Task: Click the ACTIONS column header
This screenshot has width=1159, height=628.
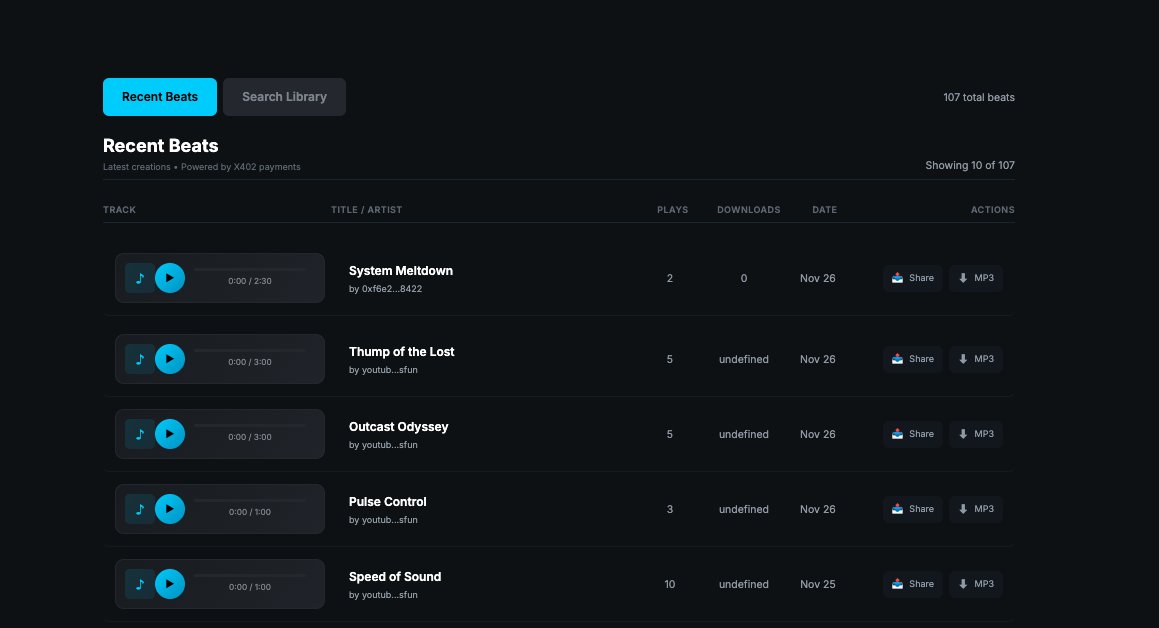Action: click(993, 210)
